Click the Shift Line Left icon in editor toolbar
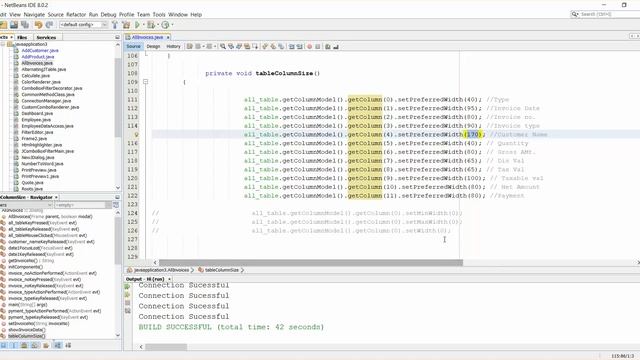The image size is (640, 360). pyautogui.click(x=292, y=47)
